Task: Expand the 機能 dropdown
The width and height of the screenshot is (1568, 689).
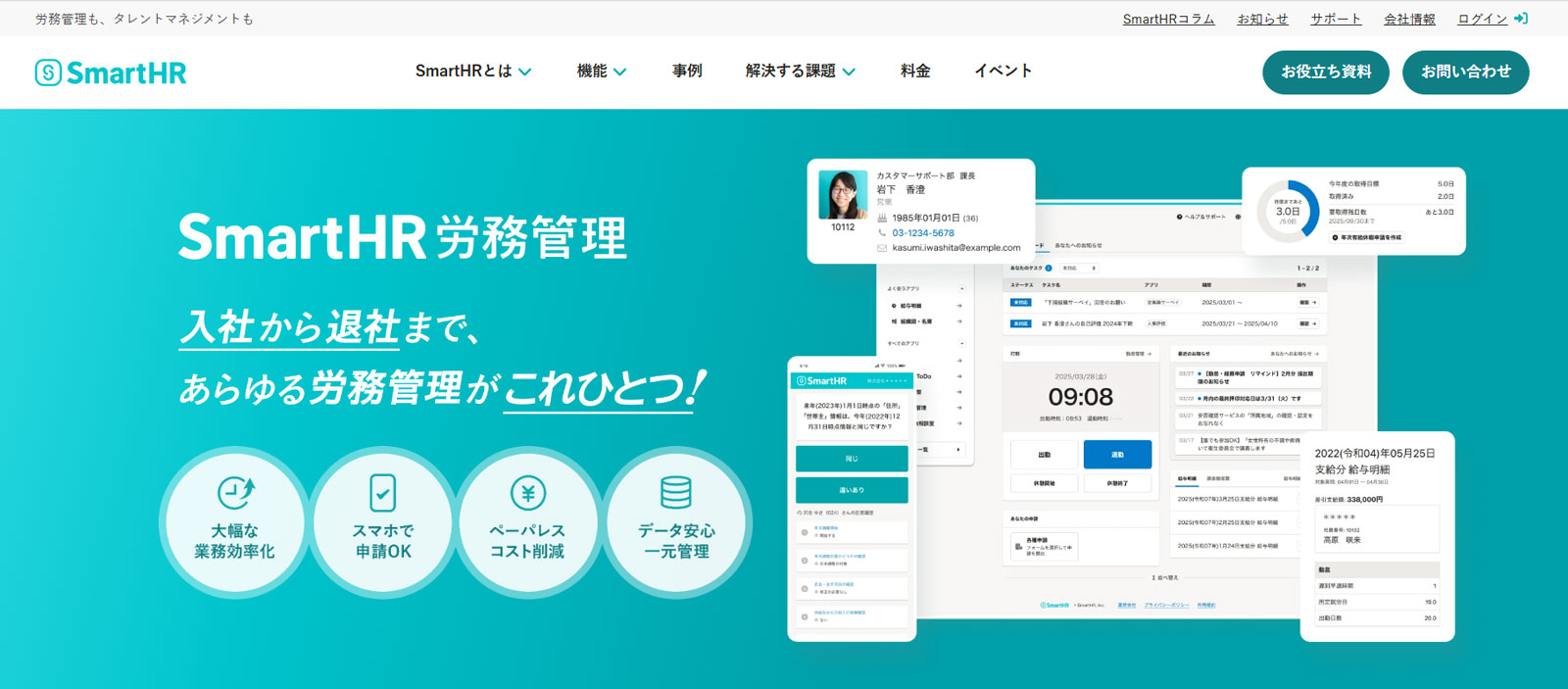Action: click(x=602, y=71)
